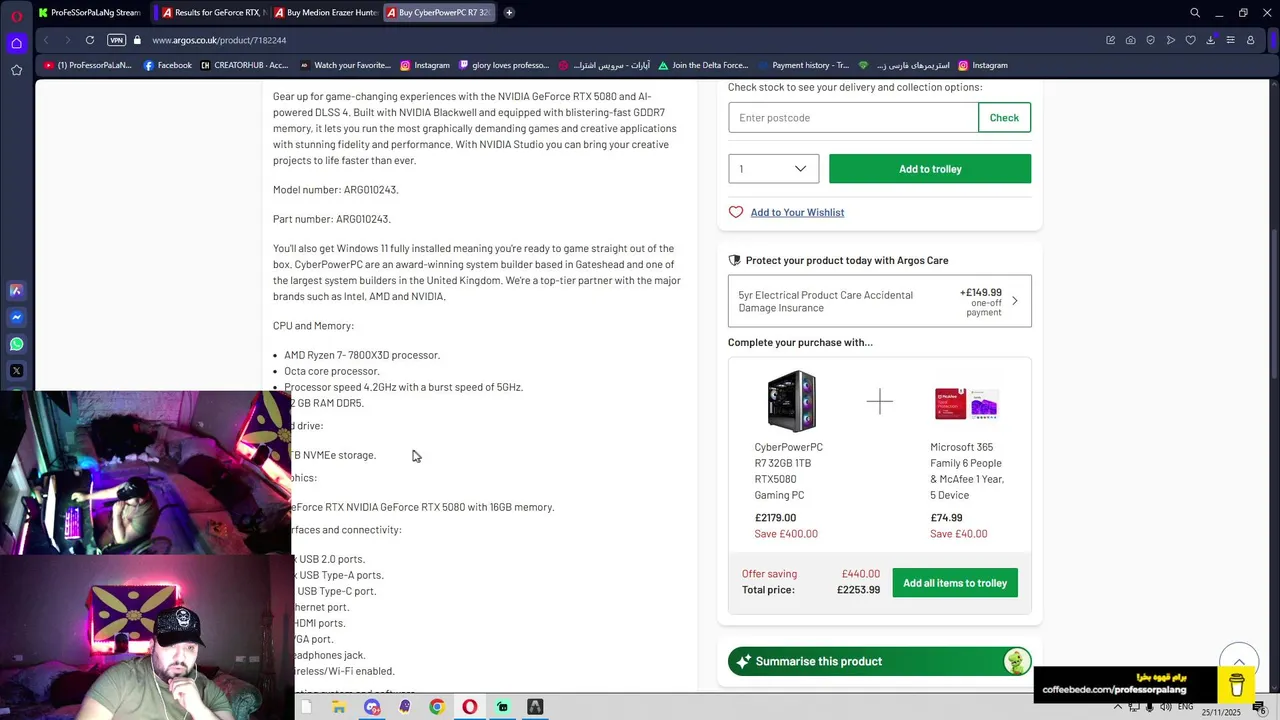Open a new tab with plus button
Screen dimensions: 1280x720
(509, 13)
